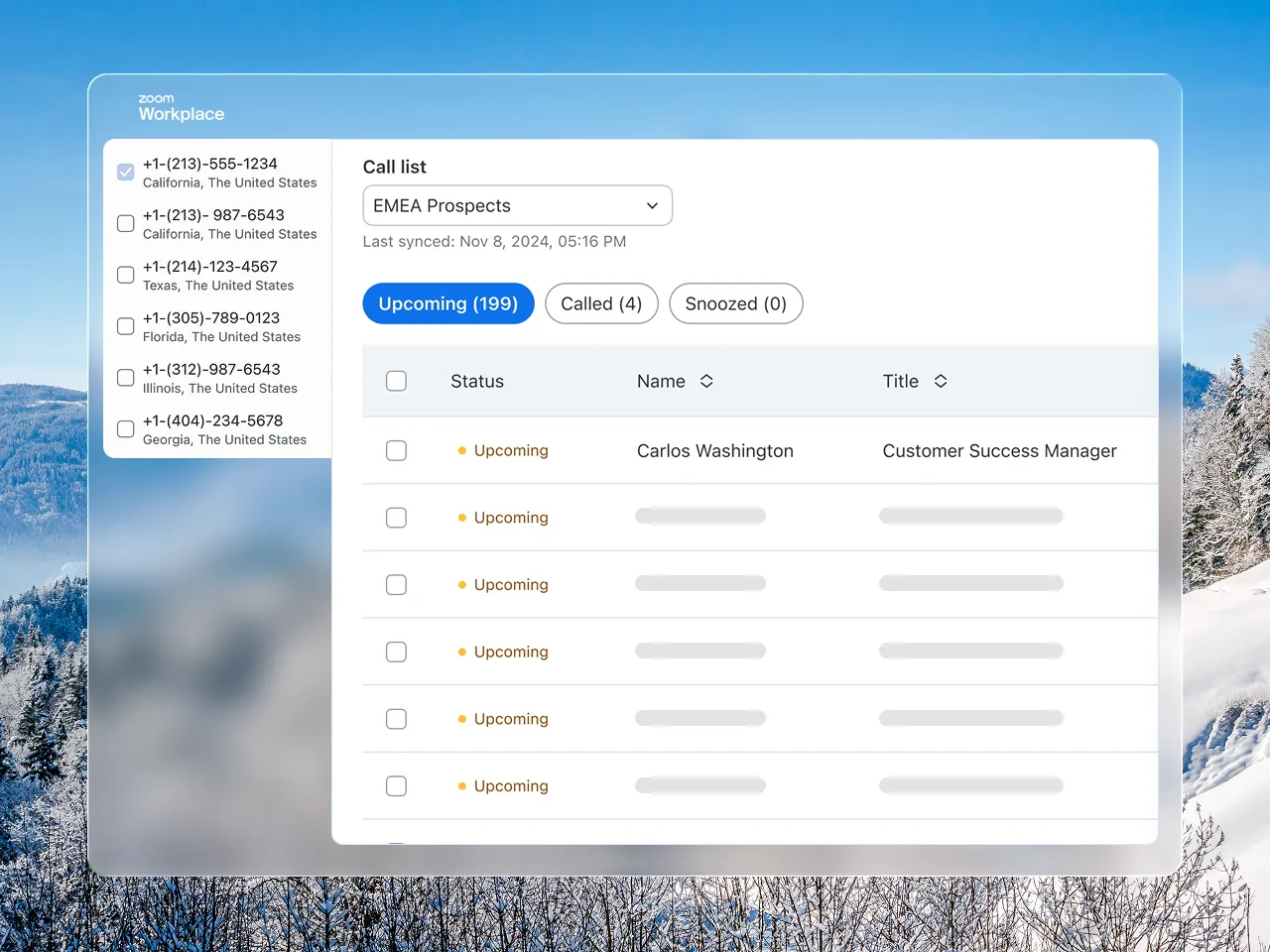The width and height of the screenshot is (1270, 952).
Task: Toggle the select-all checkbox in table header
Action: coord(396,381)
